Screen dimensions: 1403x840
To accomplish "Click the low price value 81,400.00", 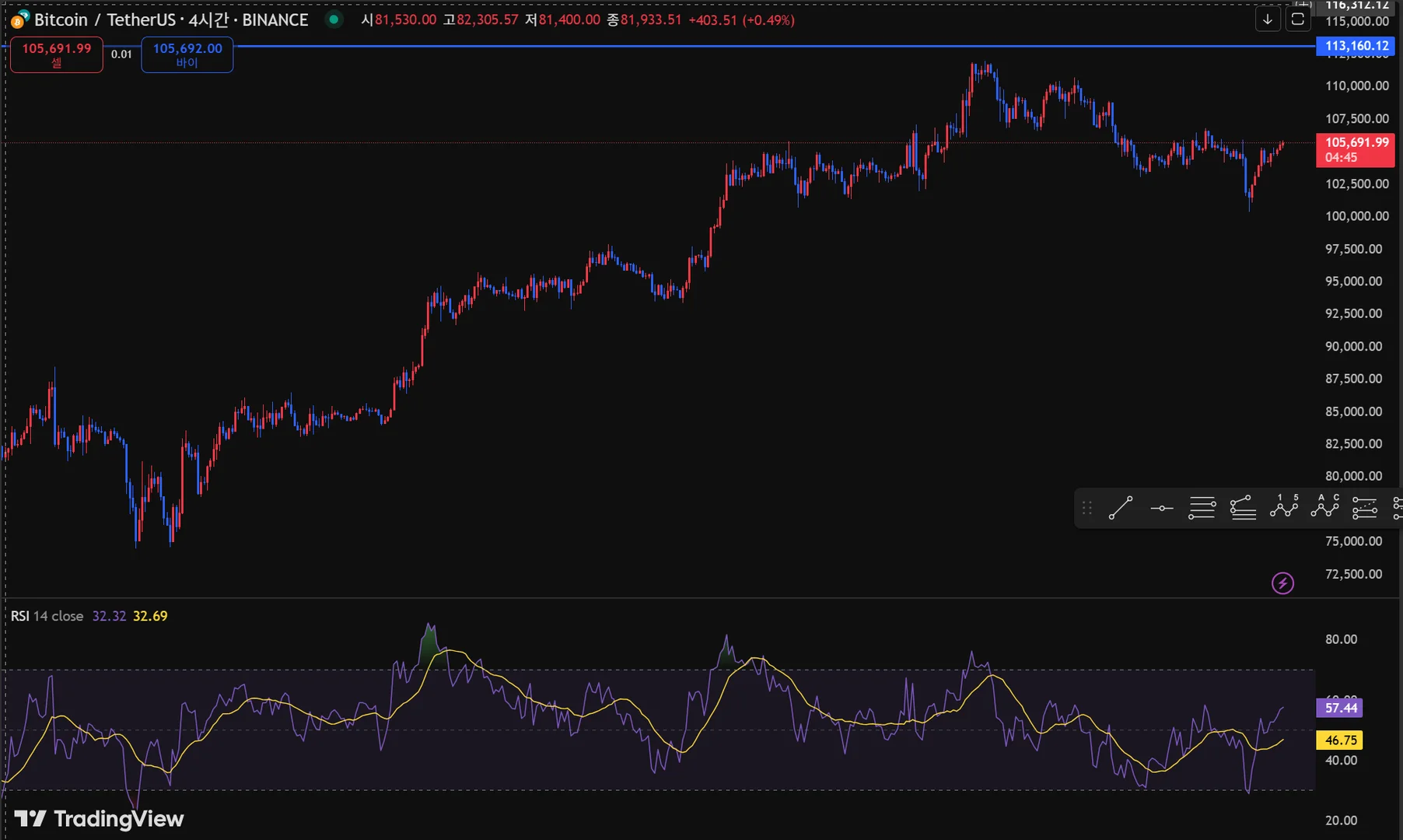I will pyautogui.click(x=569, y=20).
